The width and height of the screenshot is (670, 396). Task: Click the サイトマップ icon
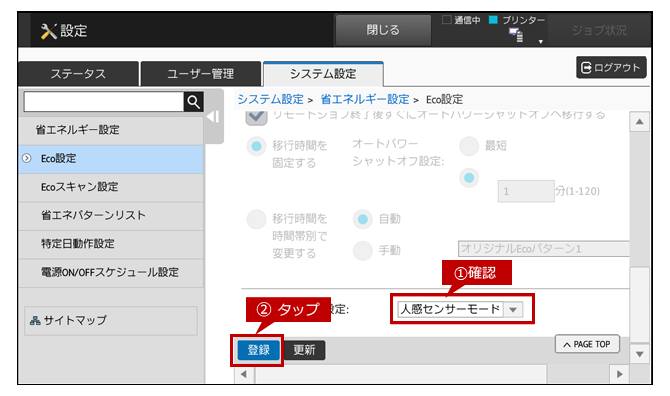tap(35, 320)
